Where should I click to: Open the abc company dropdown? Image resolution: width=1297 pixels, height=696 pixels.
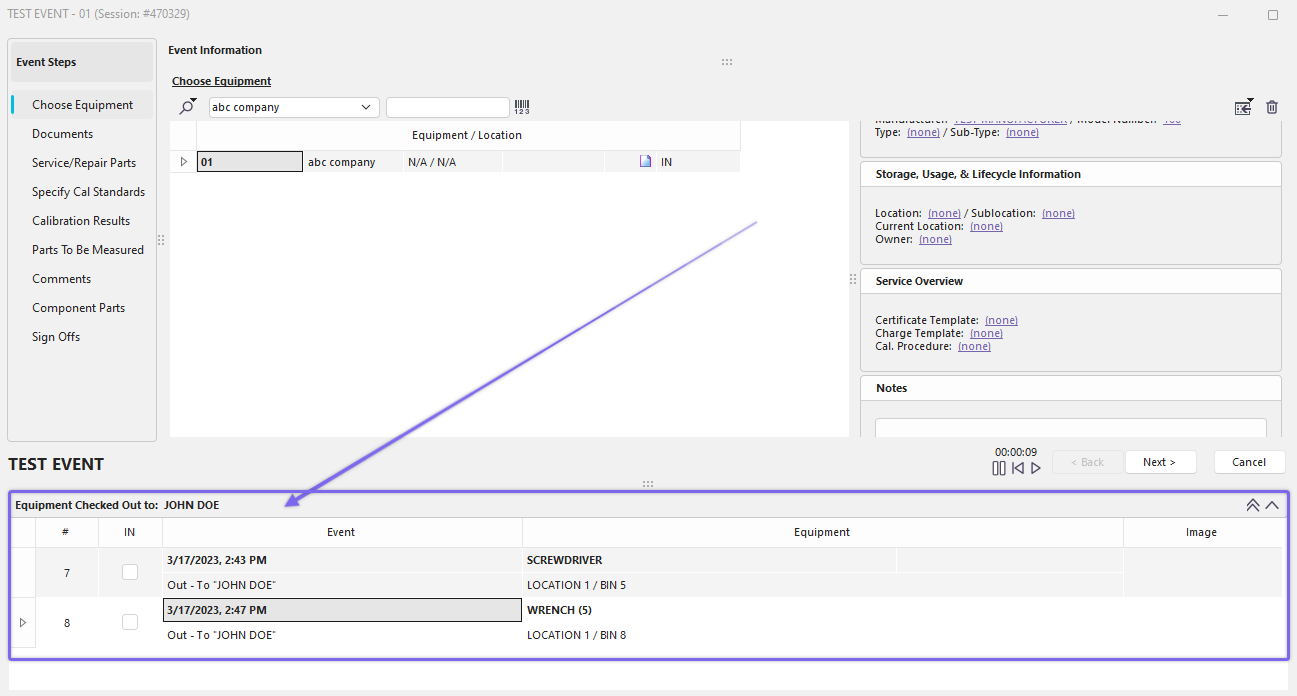[x=365, y=108]
